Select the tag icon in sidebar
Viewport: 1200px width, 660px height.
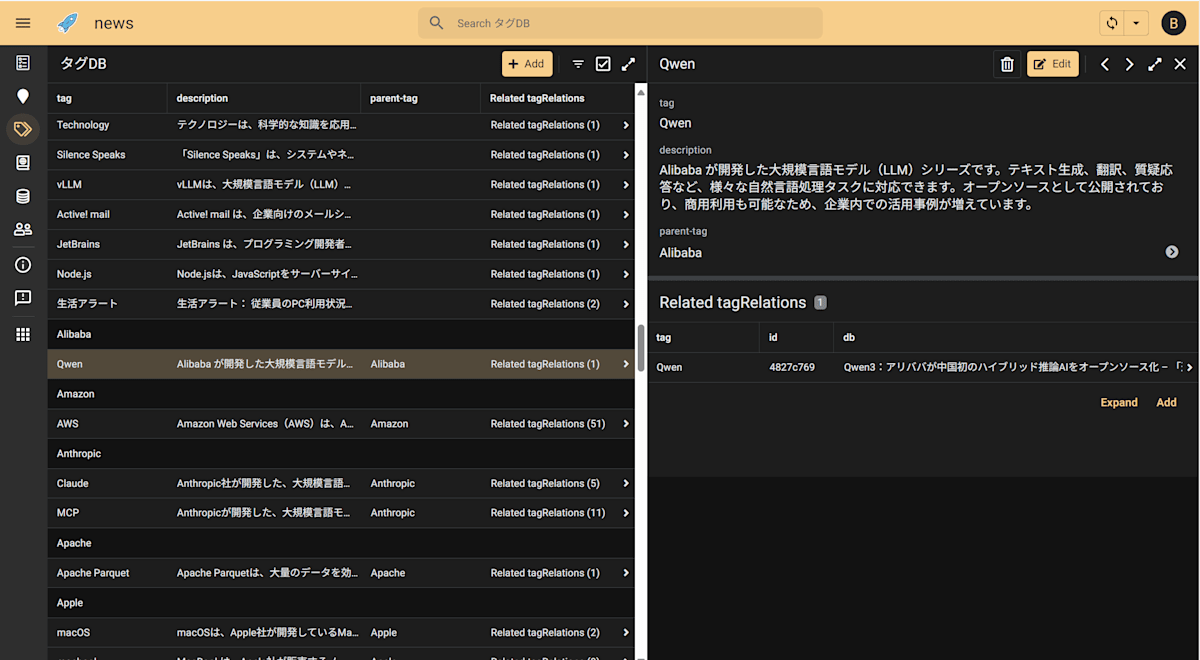[x=23, y=129]
